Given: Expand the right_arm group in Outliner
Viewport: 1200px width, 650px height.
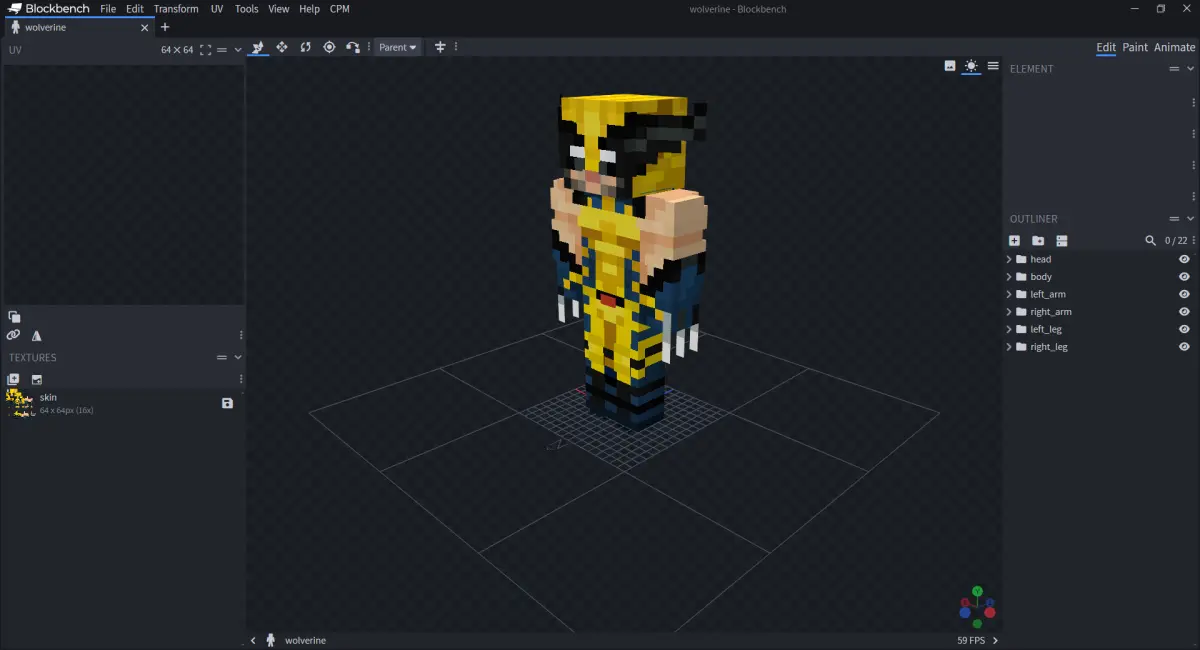Looking at the screenshot, I should point(1009,312).
